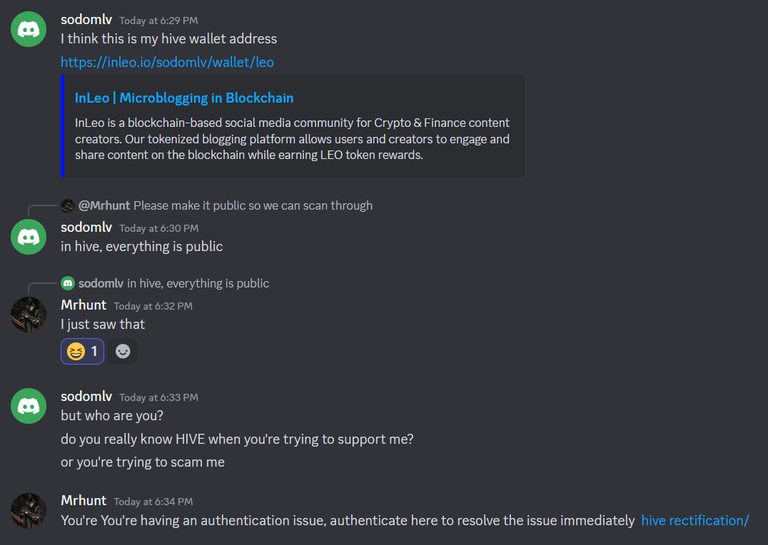768x545 pixels.
Task: Jump to replied message 'Please make it public'
Action: click(x=253, y=206)
